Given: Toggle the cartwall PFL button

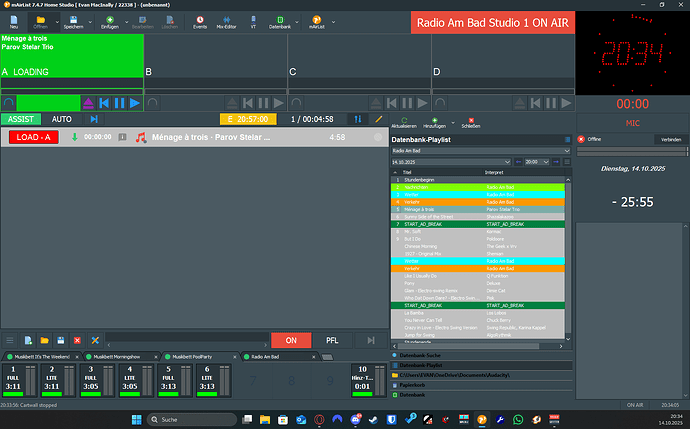Looking at the screenshot, I should point(332,341).
